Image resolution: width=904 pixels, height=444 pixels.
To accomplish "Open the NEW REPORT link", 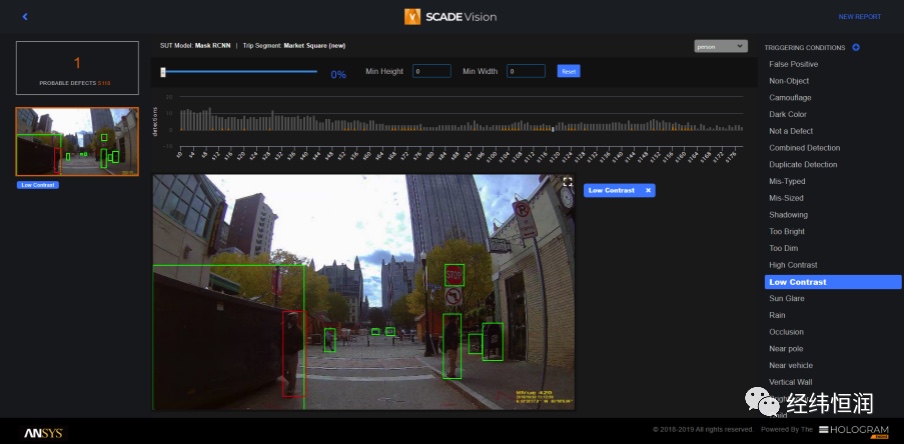I will pos(860,17).
